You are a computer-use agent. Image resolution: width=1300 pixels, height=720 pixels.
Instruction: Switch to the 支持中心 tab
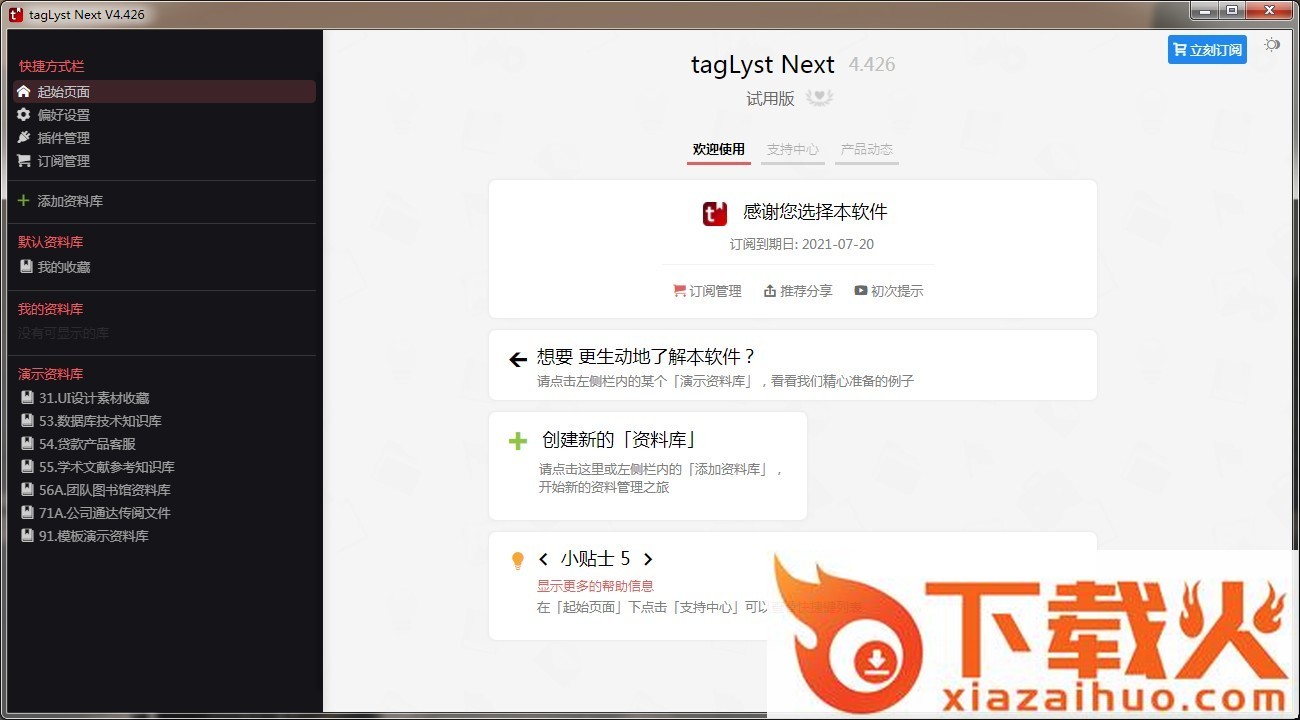[x=793, y=150]
